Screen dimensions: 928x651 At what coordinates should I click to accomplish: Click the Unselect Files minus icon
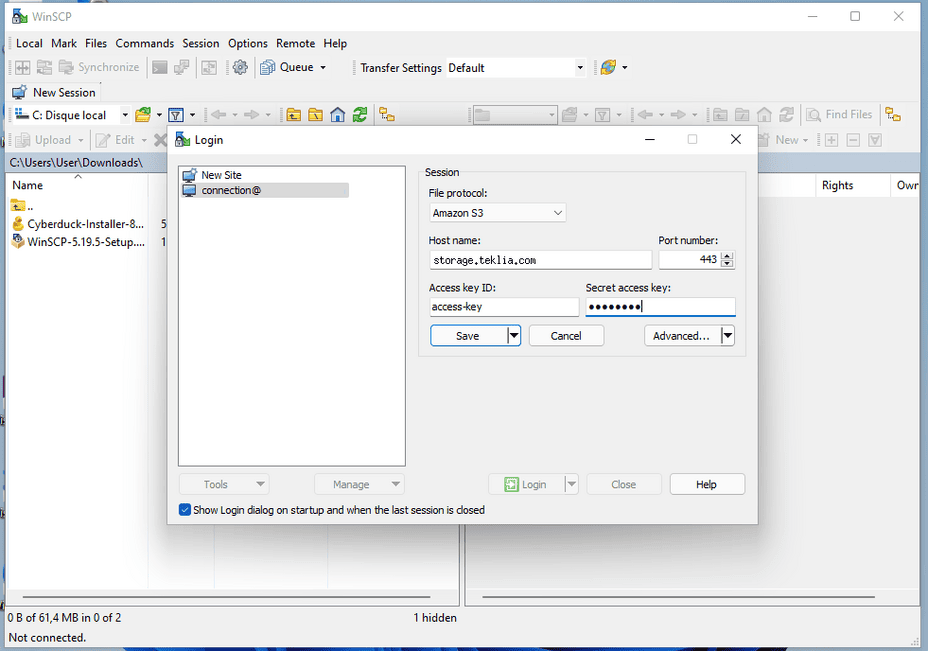(853, 140)
